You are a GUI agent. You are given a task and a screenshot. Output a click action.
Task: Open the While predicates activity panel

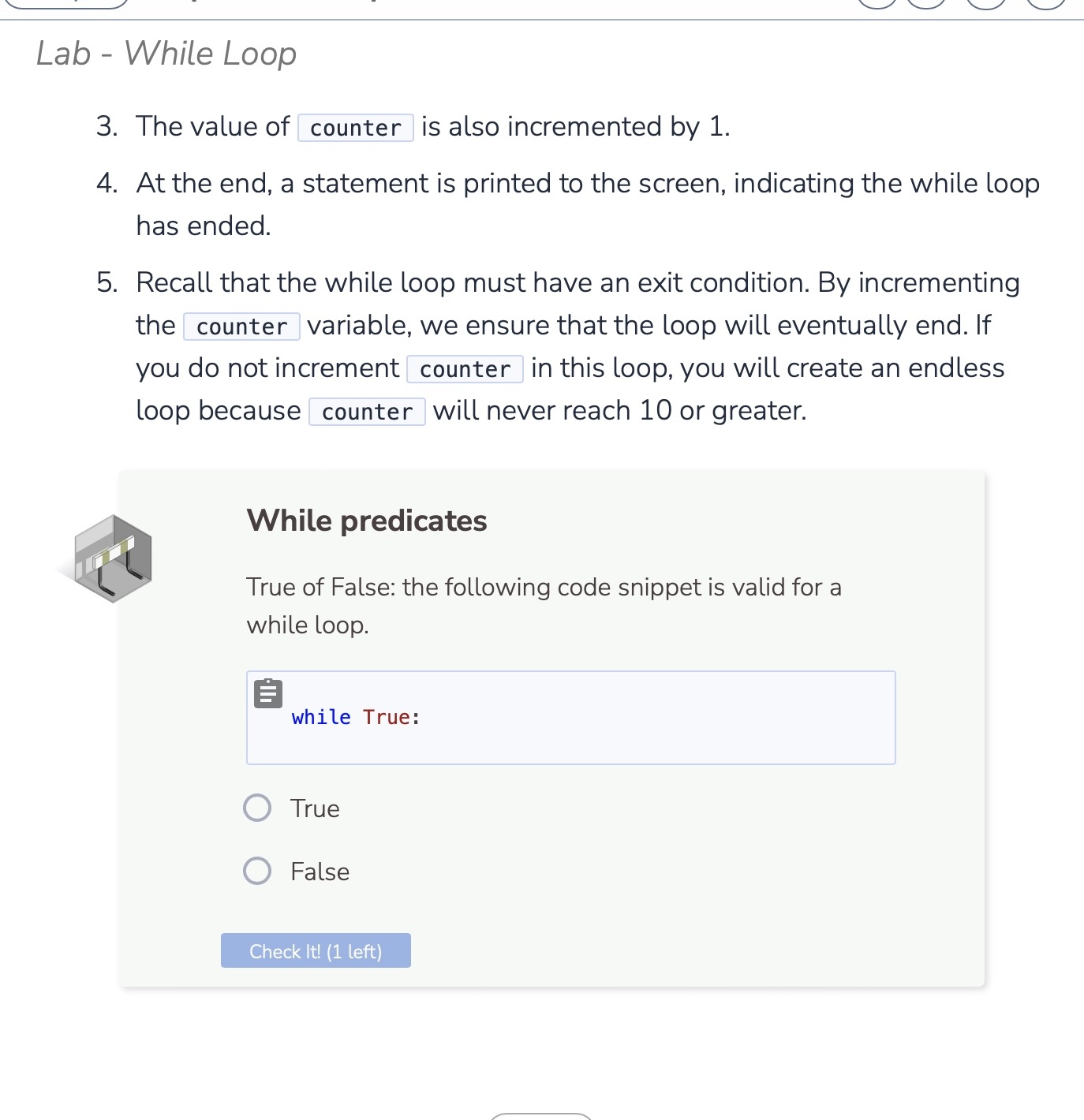point(552,726)
